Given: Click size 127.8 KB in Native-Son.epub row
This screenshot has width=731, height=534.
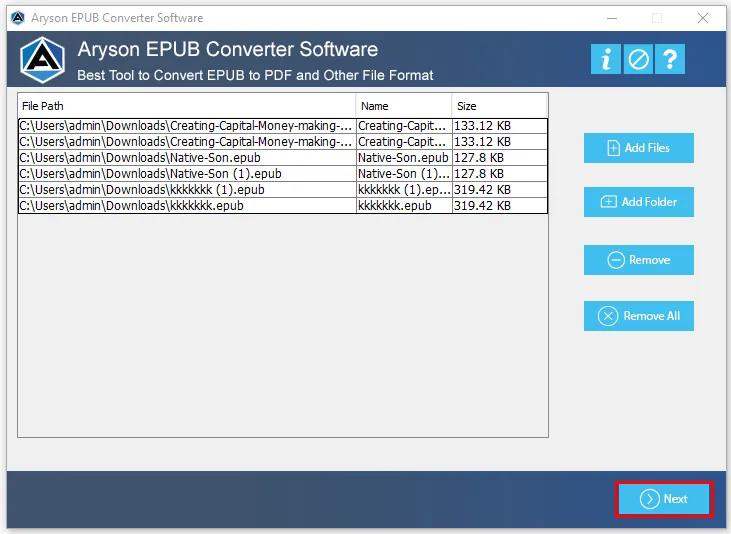Looking at the screenshot, I should pyautogui.click(x=500, y=158).
